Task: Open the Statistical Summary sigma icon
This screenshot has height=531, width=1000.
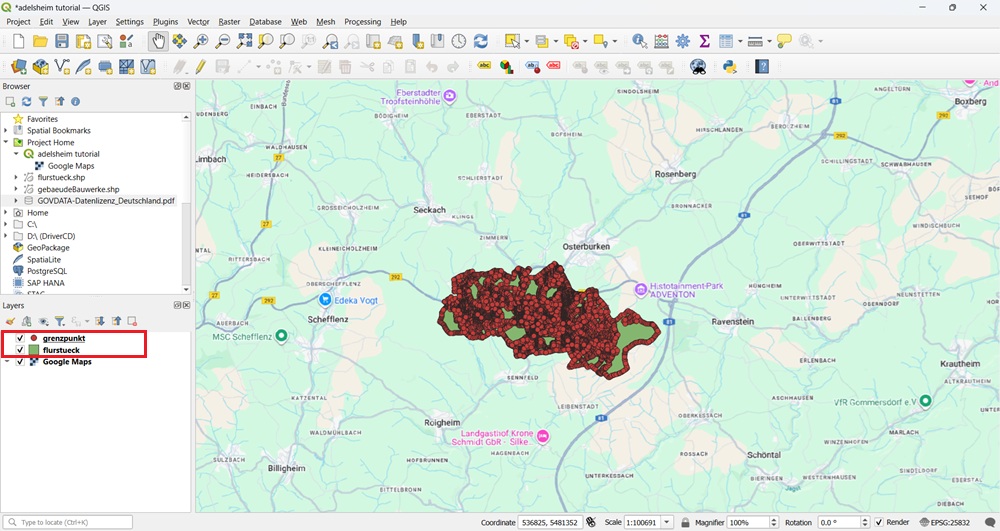Action: (704, 41)
